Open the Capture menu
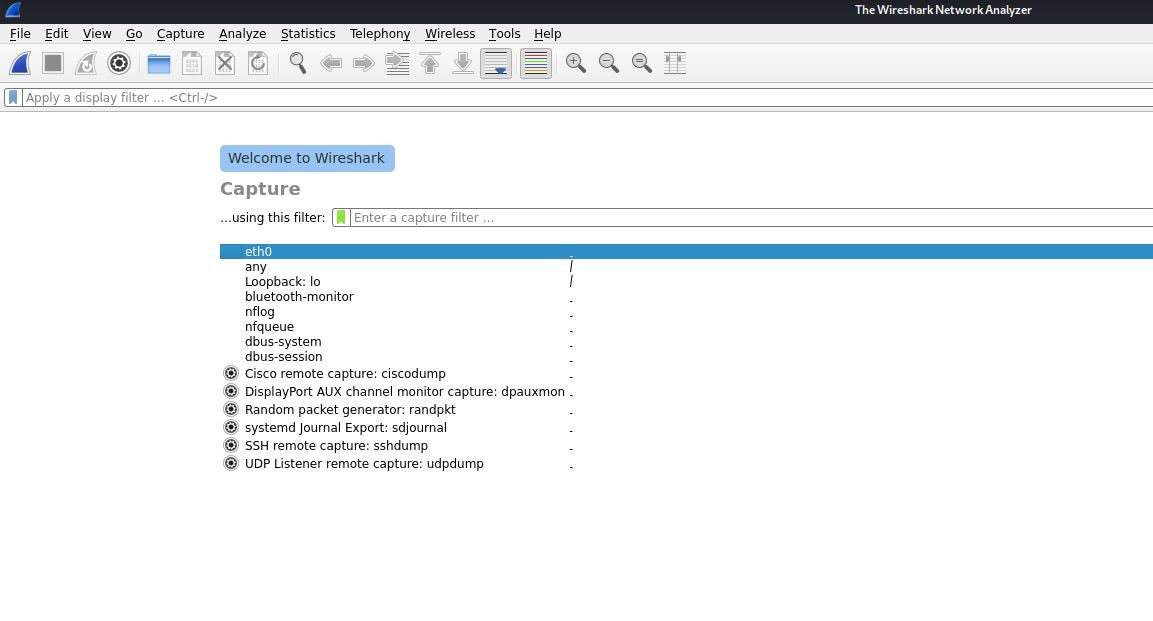This screenshot has width=1153, height=621. coord(180,34)
